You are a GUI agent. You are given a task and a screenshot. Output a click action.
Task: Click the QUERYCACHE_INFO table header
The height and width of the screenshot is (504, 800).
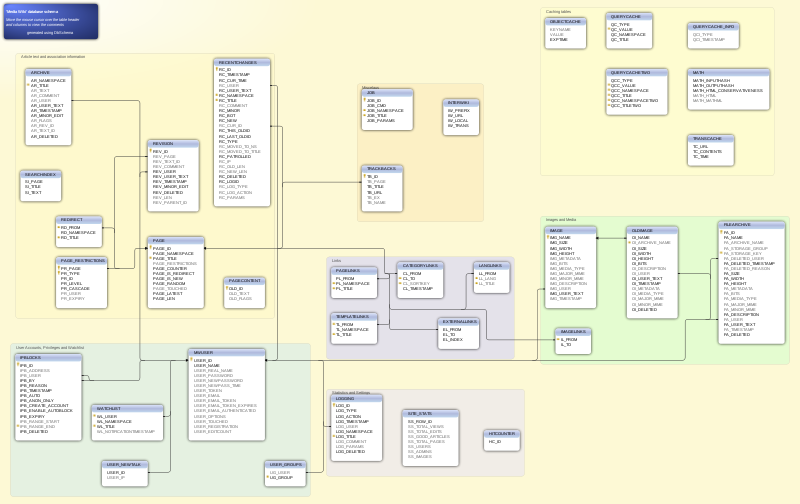(x=713, y=27)
